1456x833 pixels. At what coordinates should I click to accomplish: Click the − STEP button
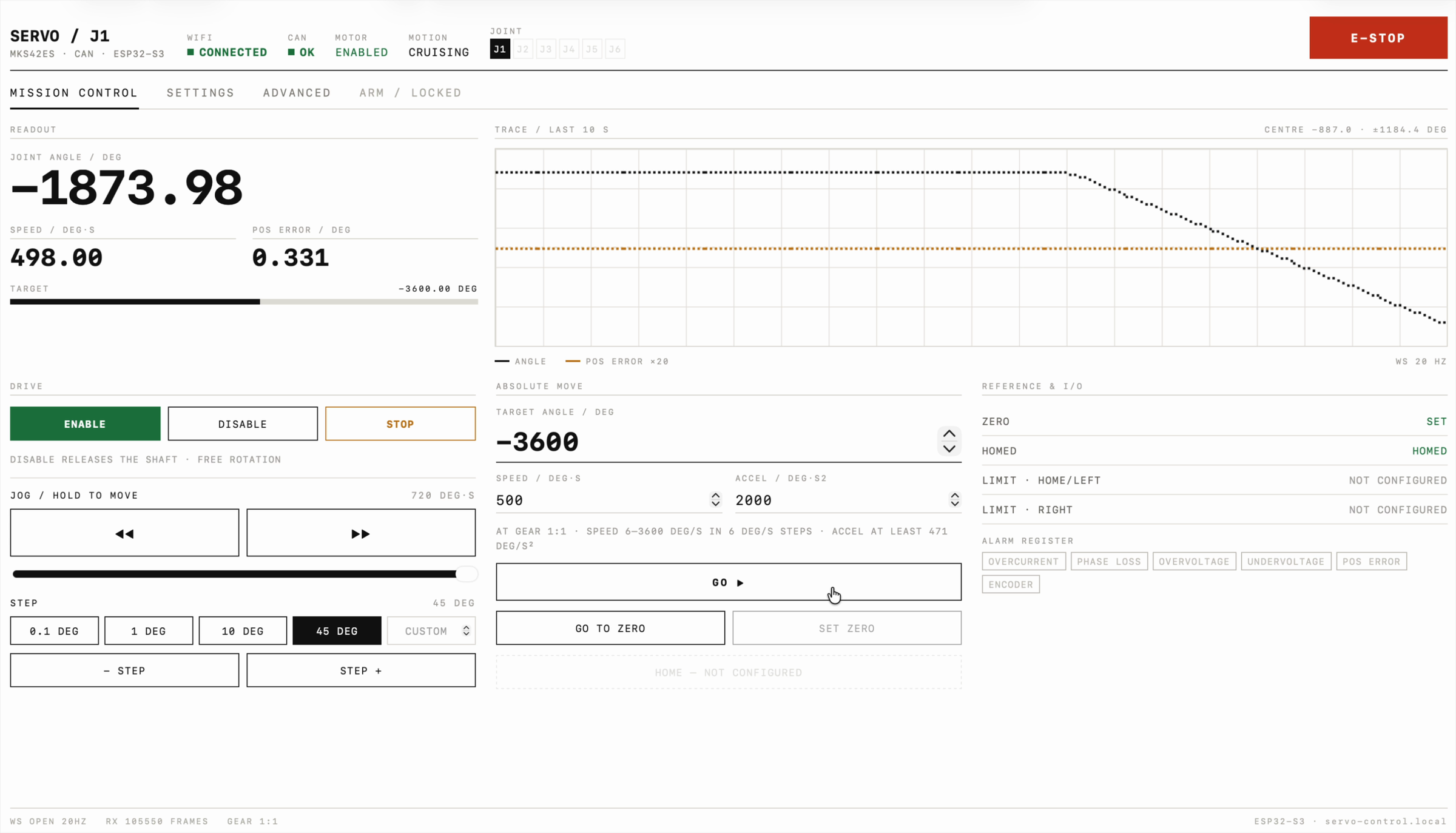point(124,670)
